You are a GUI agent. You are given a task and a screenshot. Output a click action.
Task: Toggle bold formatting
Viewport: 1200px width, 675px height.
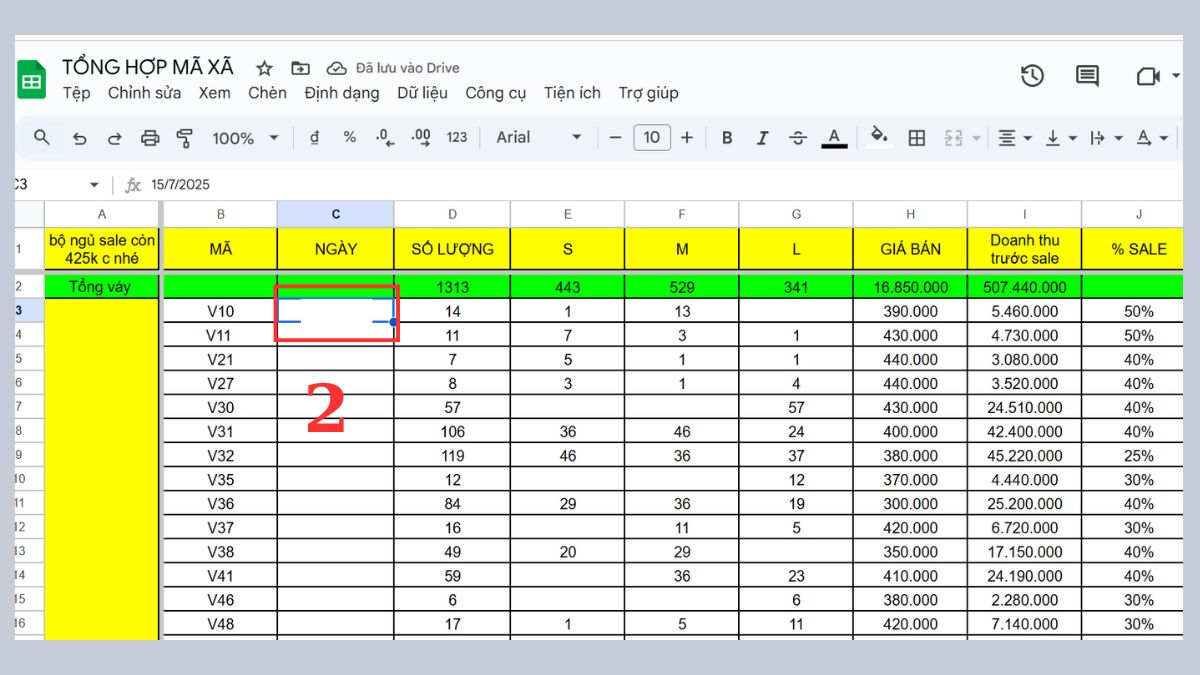click(727, 138)
